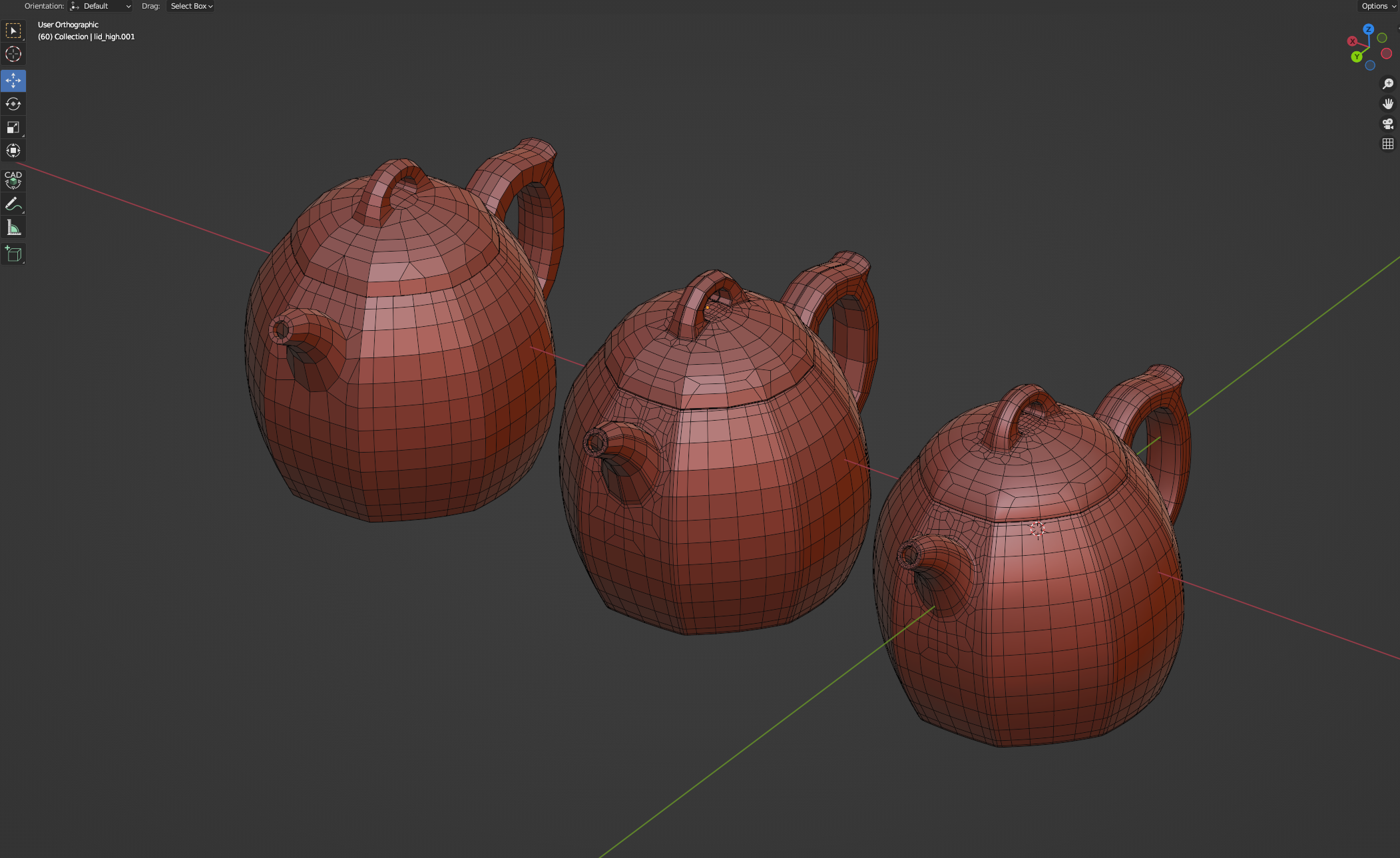Toggle camera view with camera icon
The height and width of the screenshot is (858, 1400).
[x=1388, y=124]
